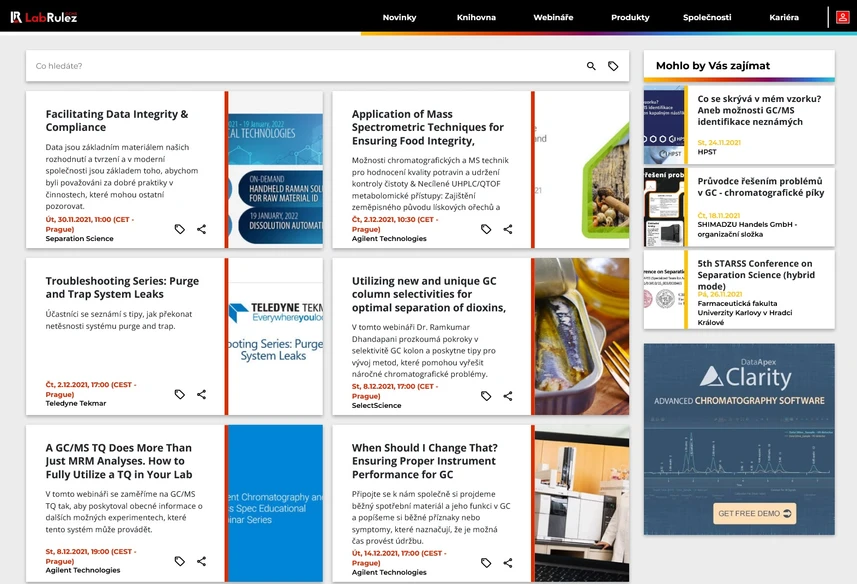The height and width of the screenshot is (584, 857).
Task: Click nuts thumbnail on Mass Spectrometric card
Action: click(582, 169)
